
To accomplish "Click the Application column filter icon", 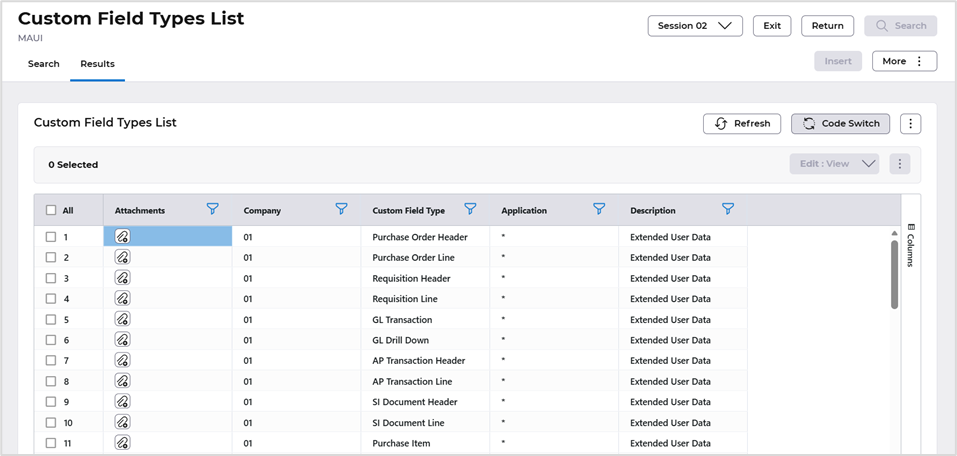I will [599, 209].
